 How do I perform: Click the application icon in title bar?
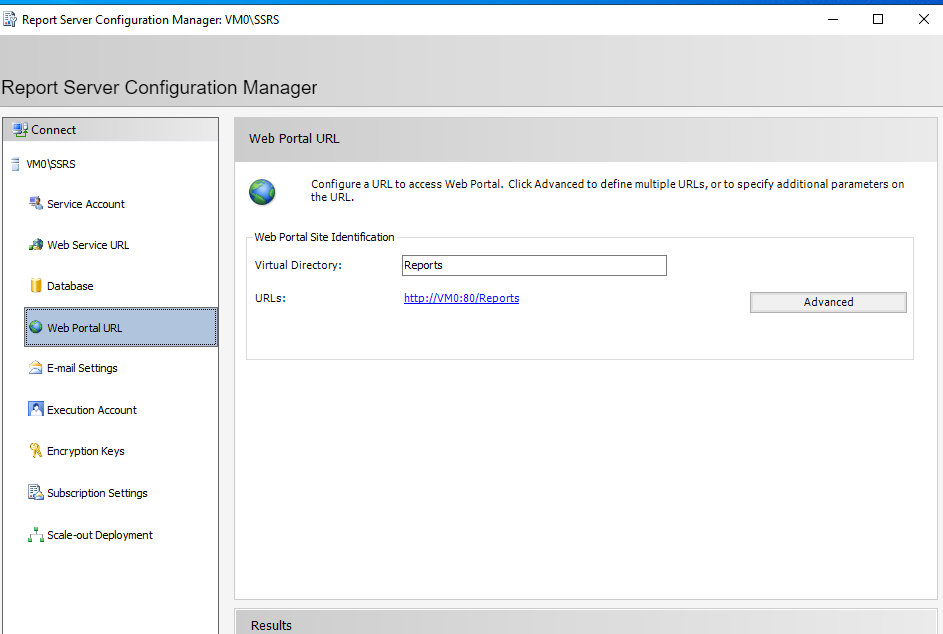click(10, 19)
